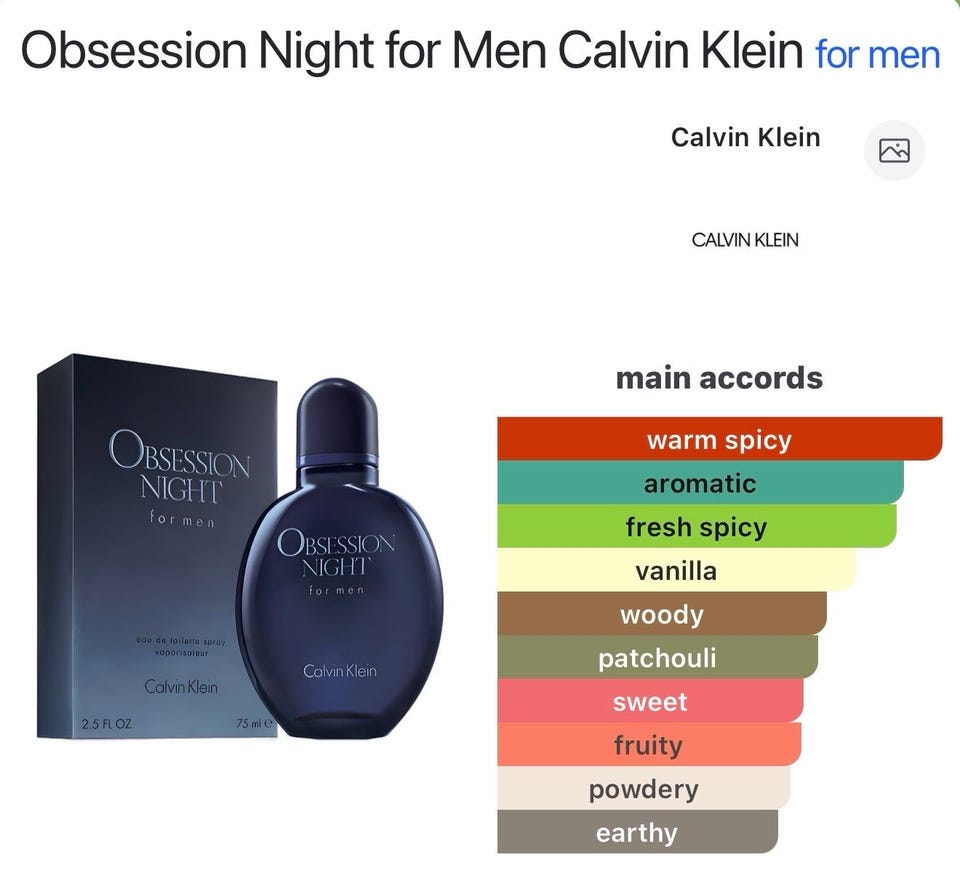960x876 pixels.
Task: Click the bottle's rounded cap
Action: pyautogui.click(x=337, y=418)
